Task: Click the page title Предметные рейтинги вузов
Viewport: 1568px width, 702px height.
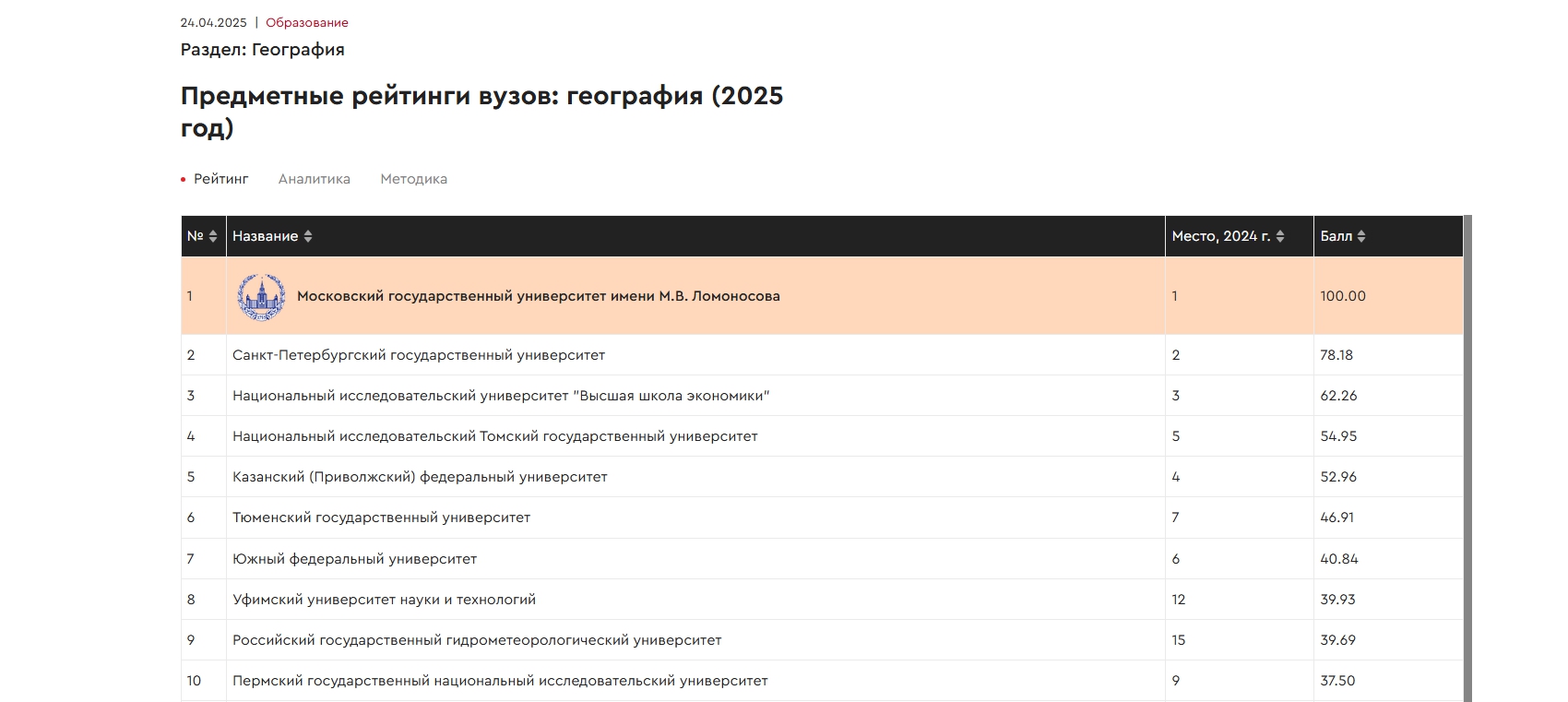Action: pos(481,111)
